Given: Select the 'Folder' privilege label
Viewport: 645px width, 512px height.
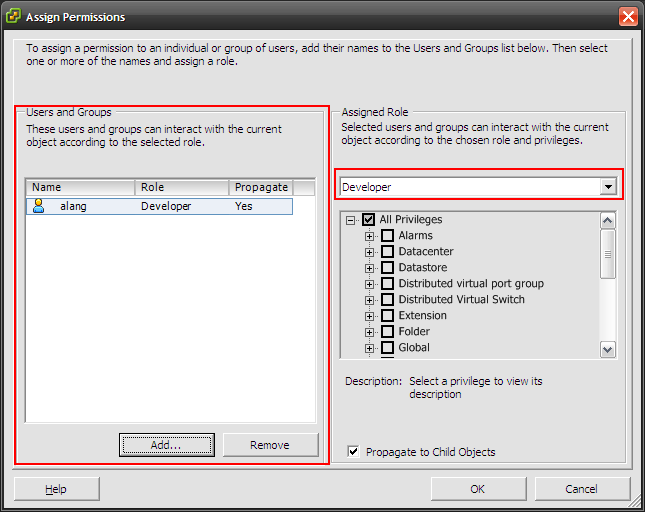Looking at the screenshot, I should pos(414,331).
